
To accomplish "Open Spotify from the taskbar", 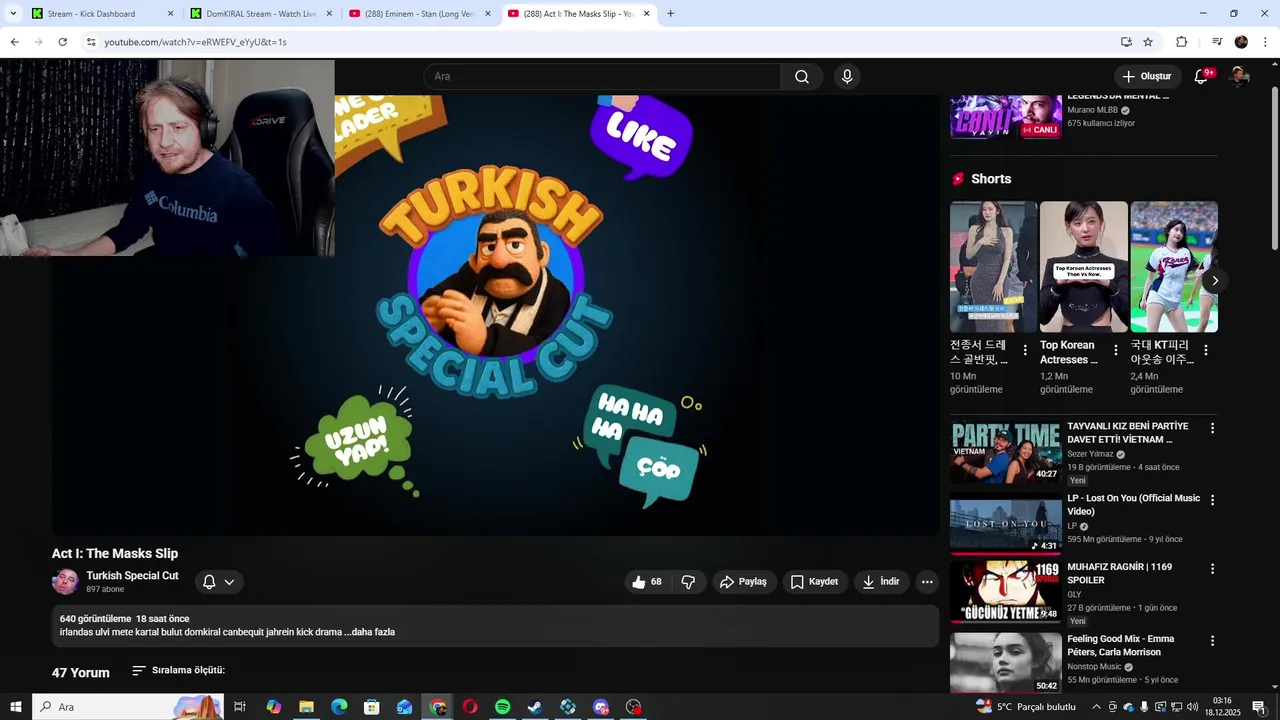I will tap(502, 707).
